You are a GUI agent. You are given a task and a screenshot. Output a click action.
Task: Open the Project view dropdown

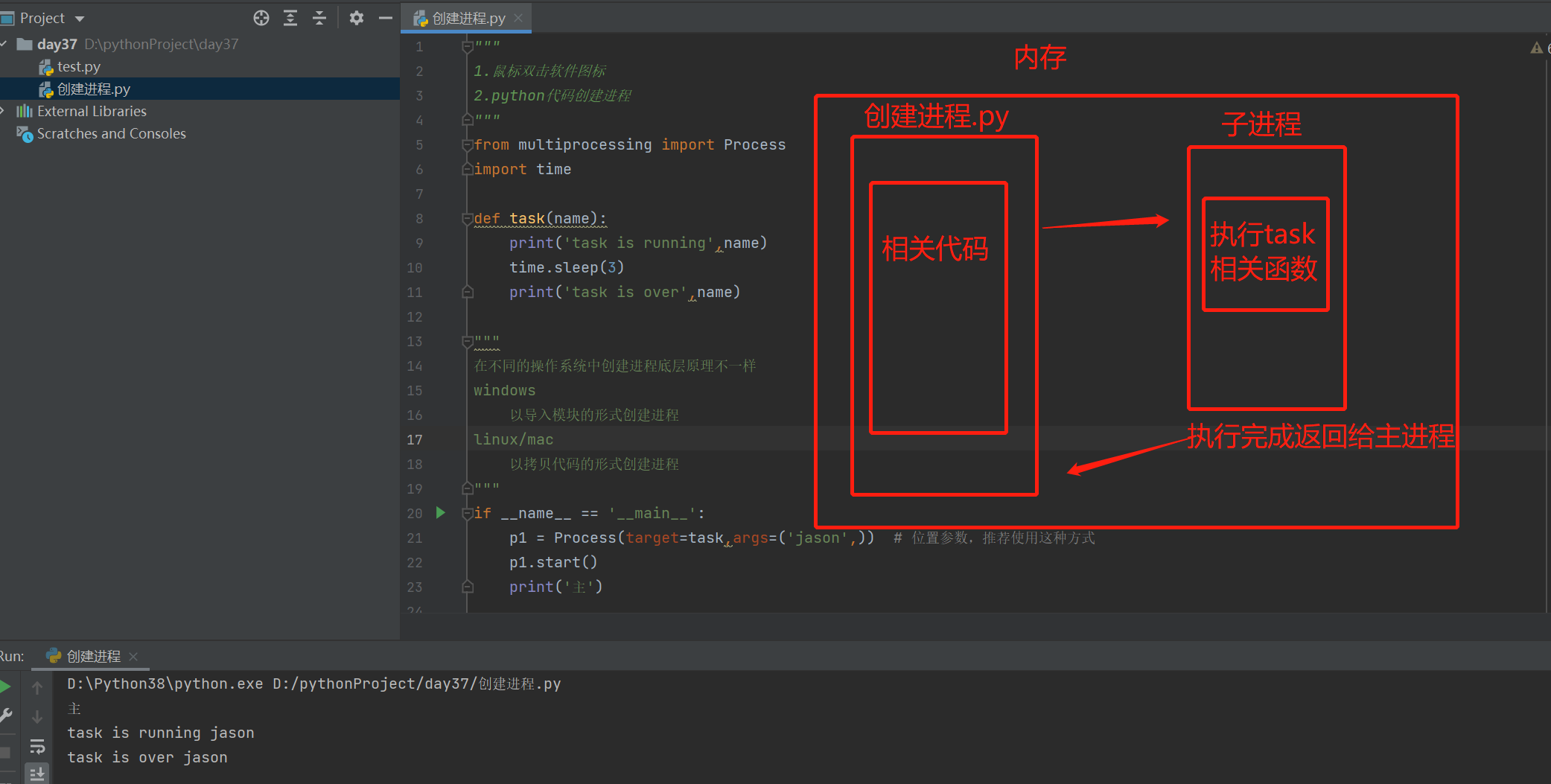(x=80, y=19)
